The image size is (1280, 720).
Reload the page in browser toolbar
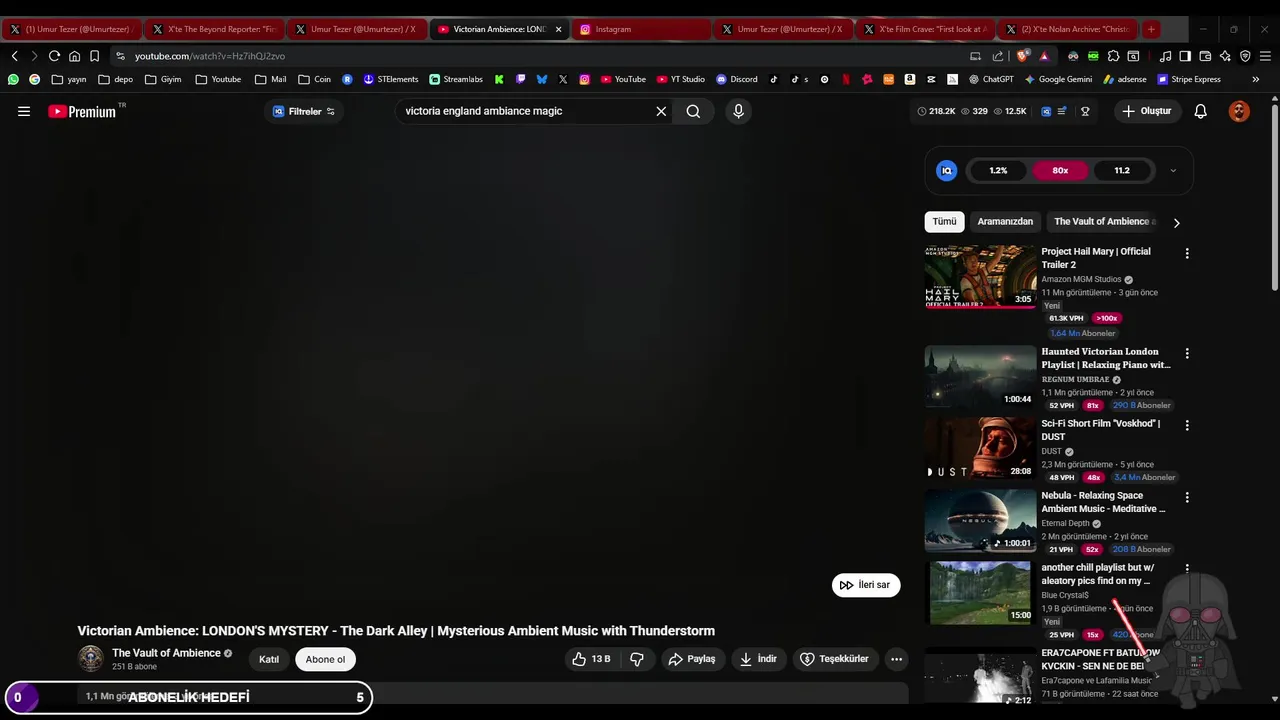[54, 56]
